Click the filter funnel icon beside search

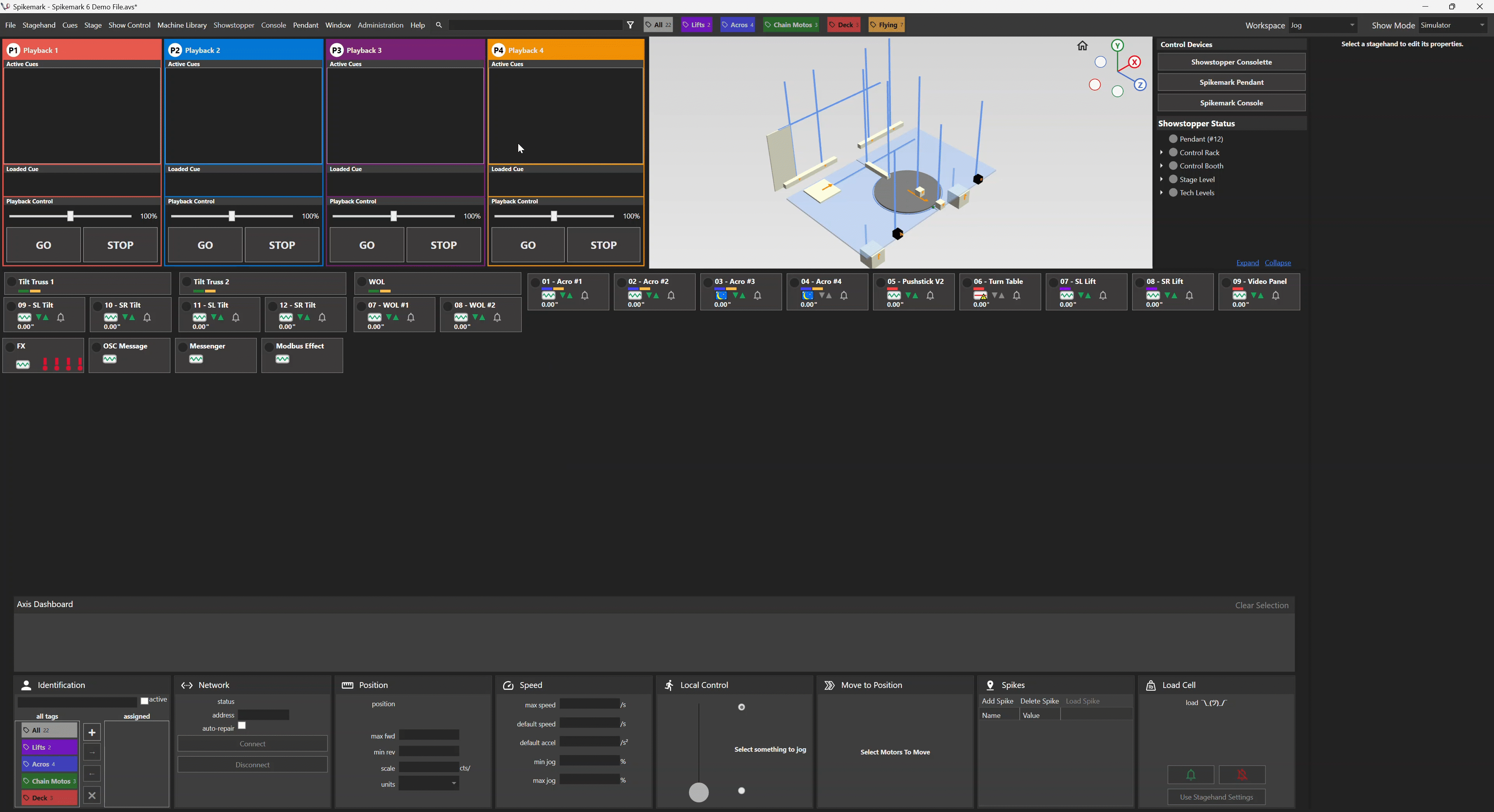pos(630,25)
